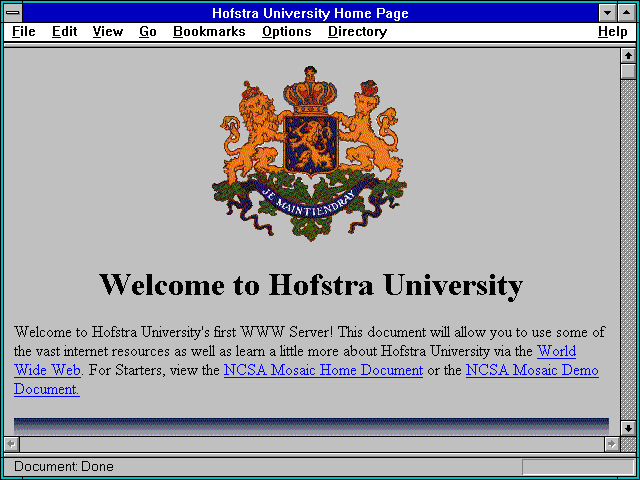Viewport: 640px width, 480px height.
Task: Click the vertical scrollbar up arrow
Action: click(x=628, y=56)
